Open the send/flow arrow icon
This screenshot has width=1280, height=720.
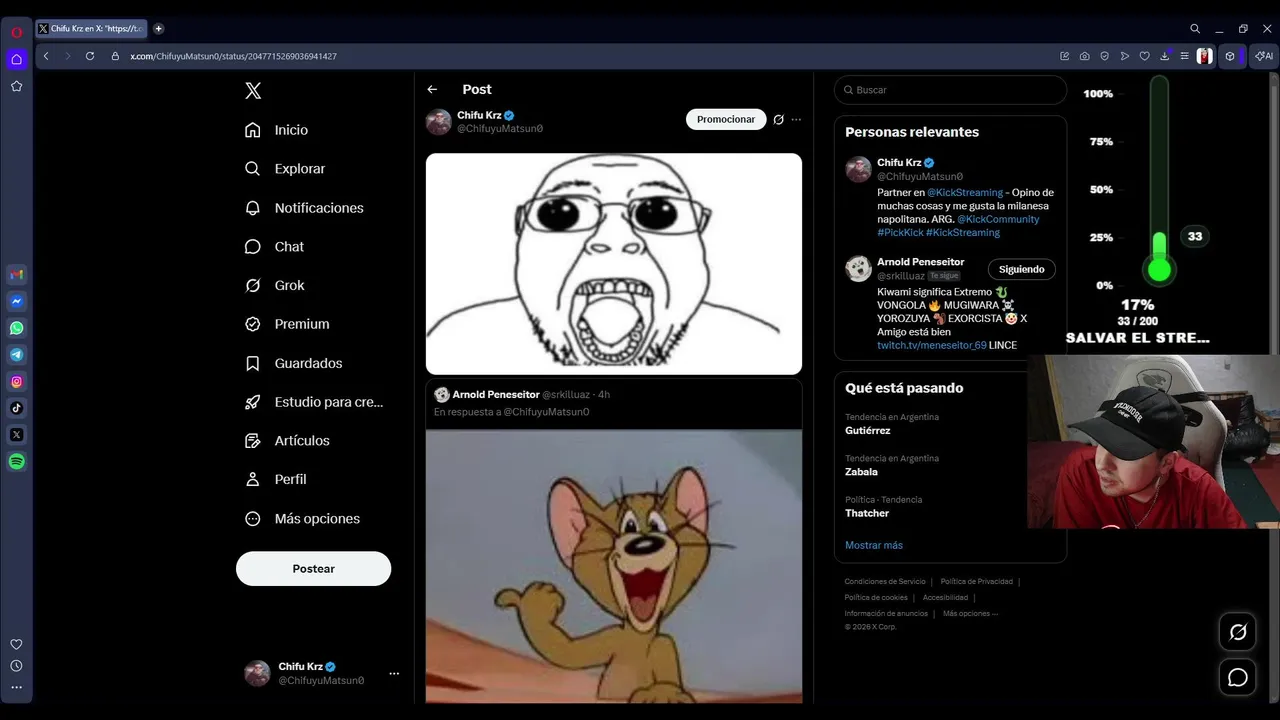(x=1125, y=56)
